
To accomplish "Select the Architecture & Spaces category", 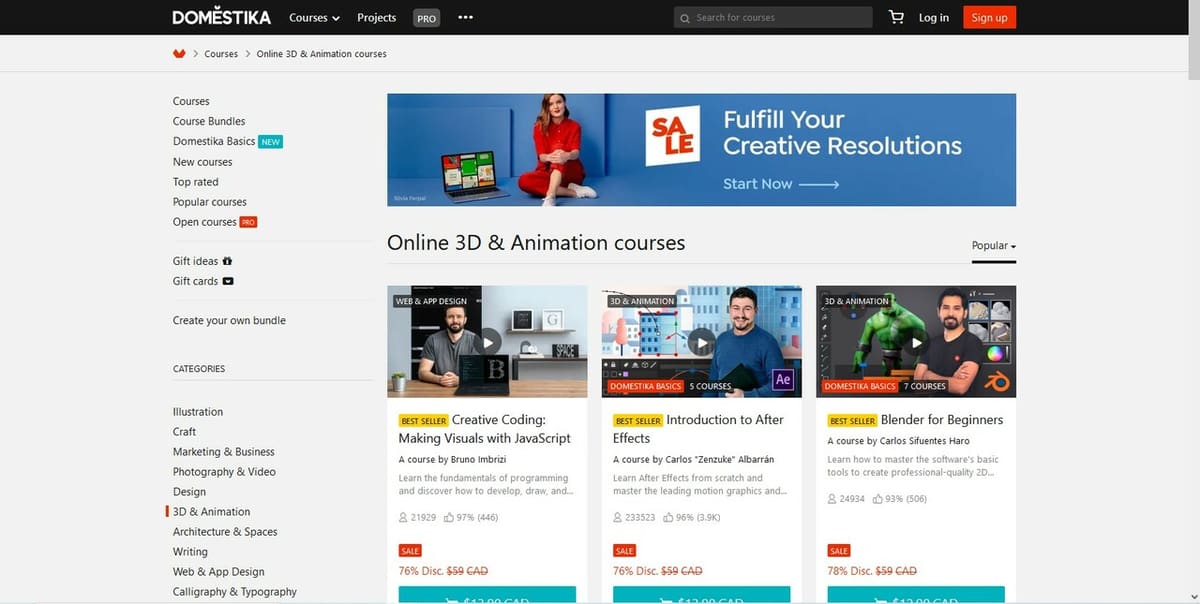I will click(225, 532).
